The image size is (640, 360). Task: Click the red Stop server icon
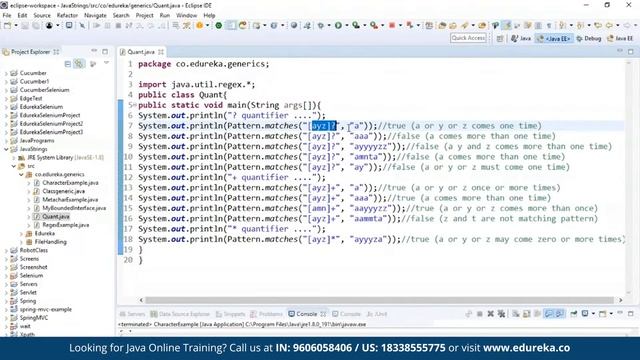[x=392, y=25]
